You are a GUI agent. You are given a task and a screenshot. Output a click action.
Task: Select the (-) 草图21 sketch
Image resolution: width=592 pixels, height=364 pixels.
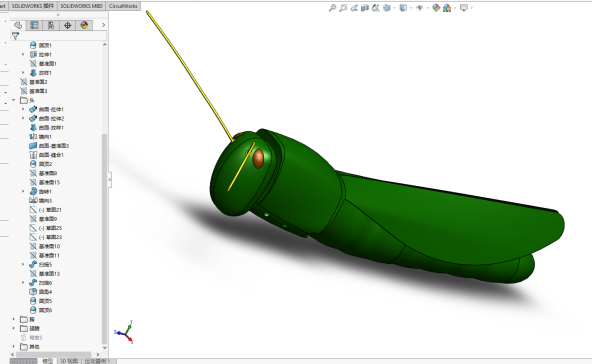pos(45,210)
